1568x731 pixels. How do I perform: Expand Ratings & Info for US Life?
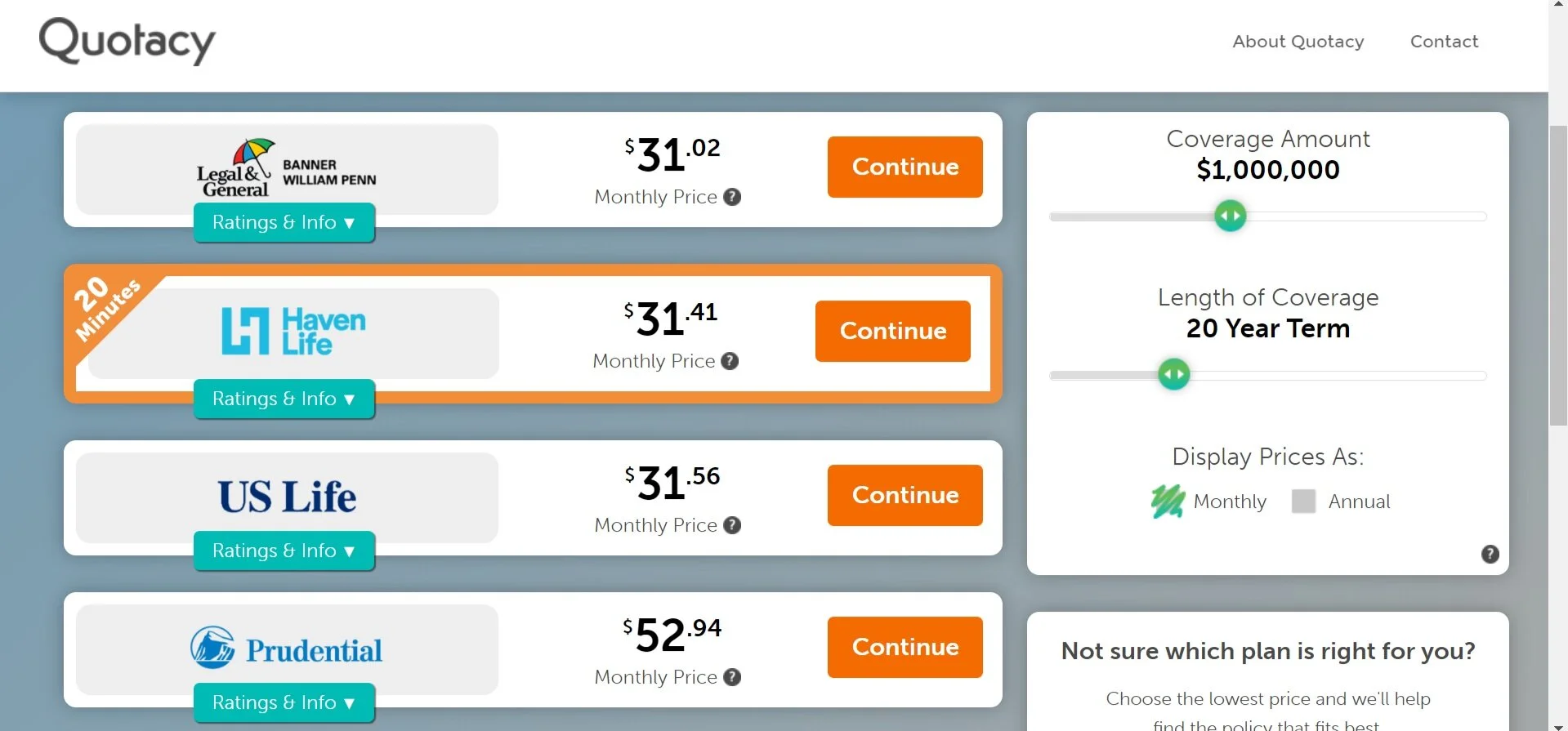pyautogui.click(x=284, y=550)
